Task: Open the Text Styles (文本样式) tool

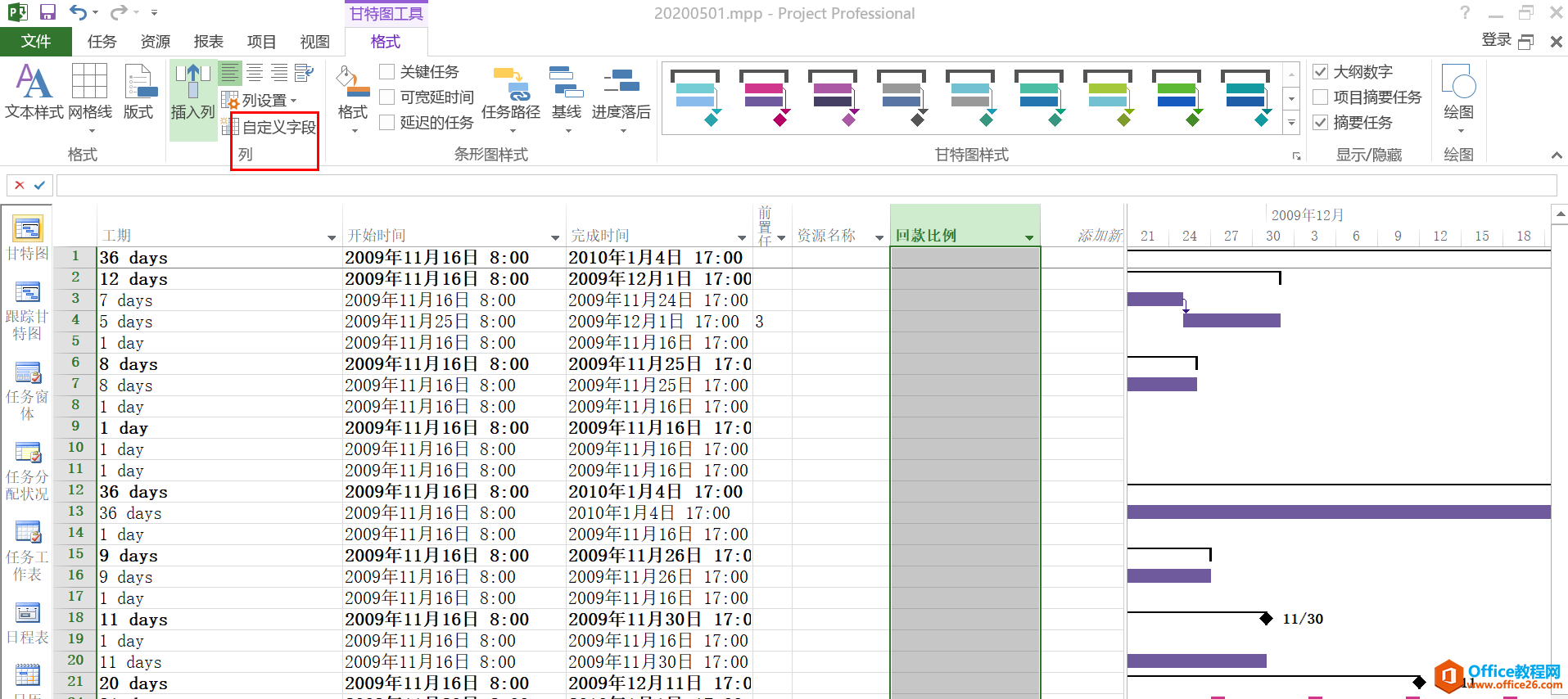Action: coord(34,91)
